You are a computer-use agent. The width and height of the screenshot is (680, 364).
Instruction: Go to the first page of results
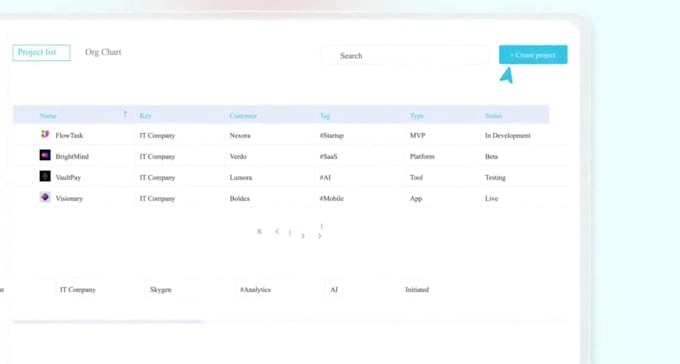click(259, 232)
